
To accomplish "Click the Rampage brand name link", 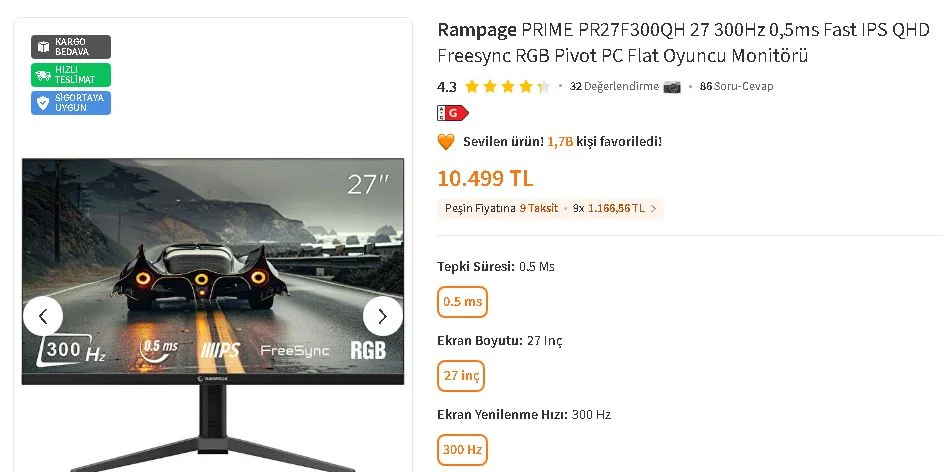I will [477, 29].
